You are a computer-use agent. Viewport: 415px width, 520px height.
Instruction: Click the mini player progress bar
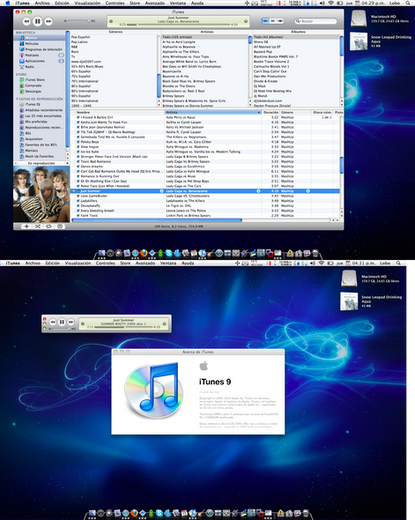click(124, 327)
